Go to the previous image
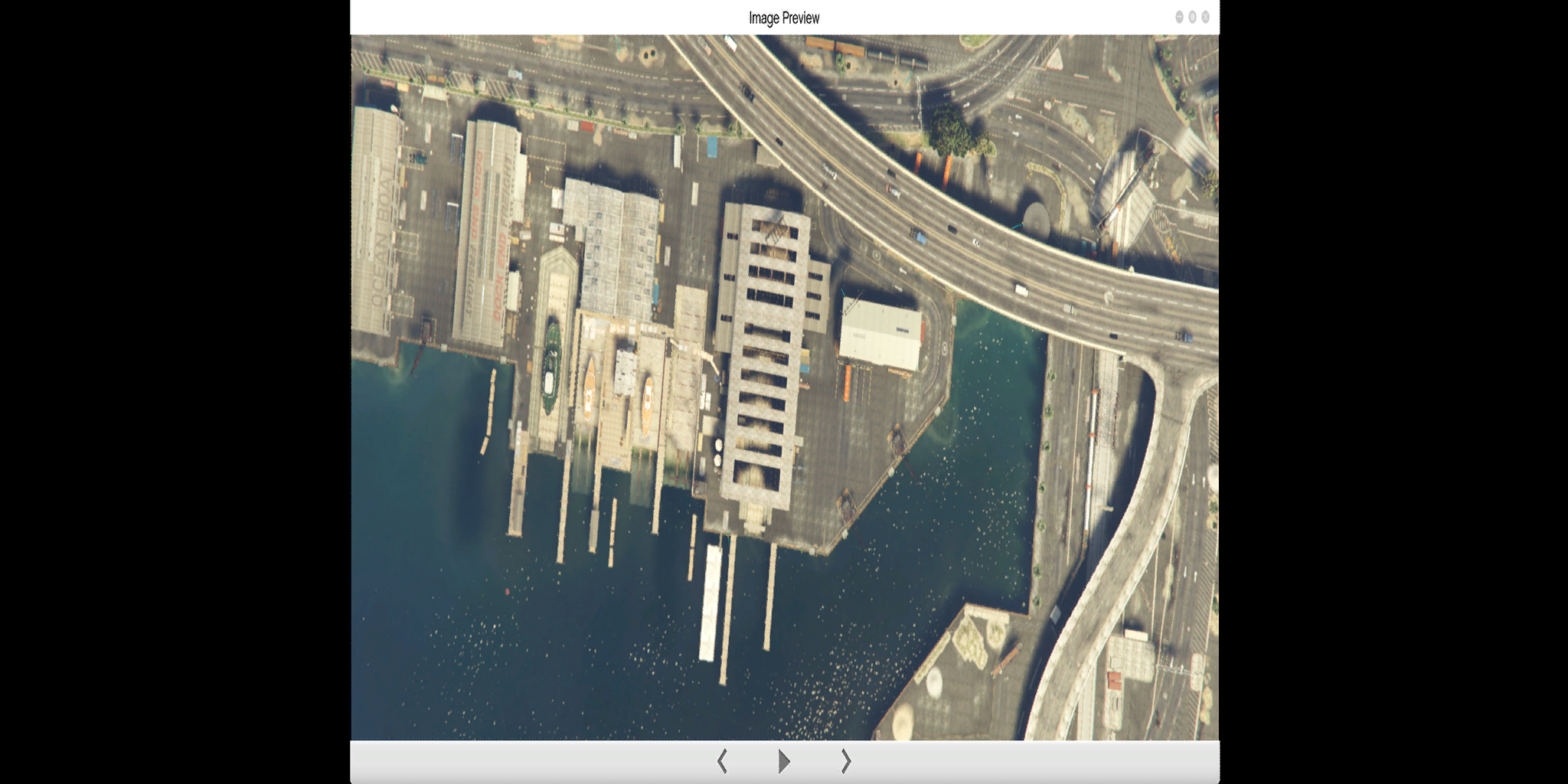This screenshot has height=784, width=1568. (722, 761)
